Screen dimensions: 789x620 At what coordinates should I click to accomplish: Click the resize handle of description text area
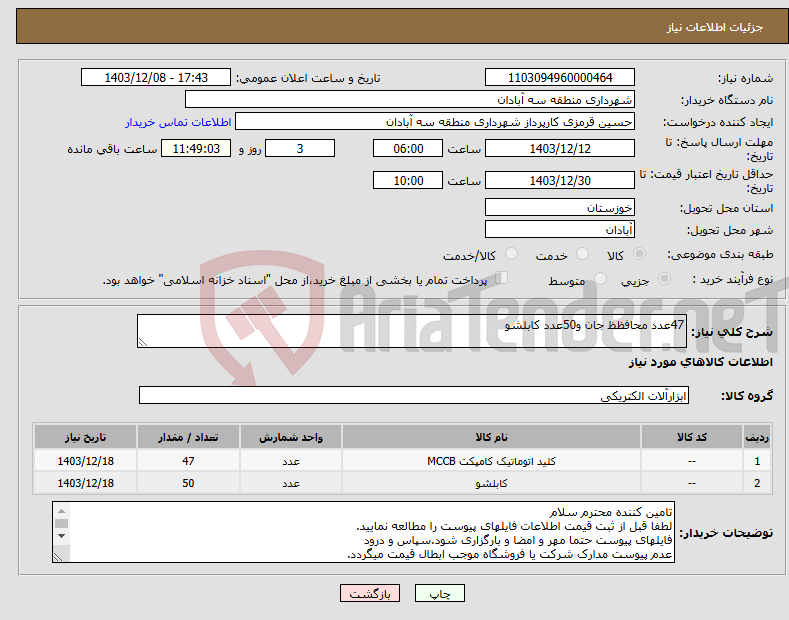tap(143, 342)
